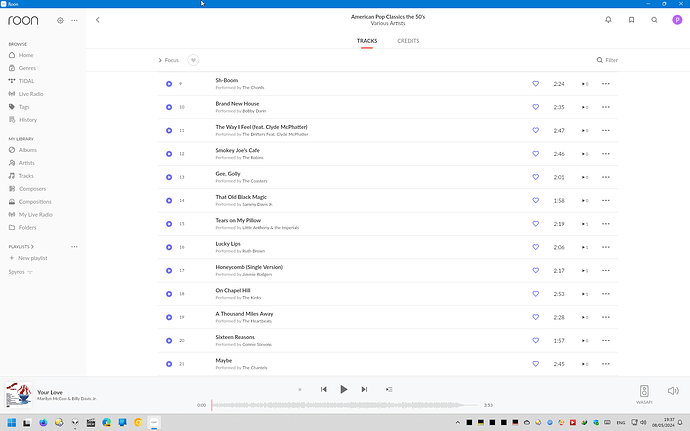Image resolution: width=690 pixels, height=431 pixels.
Task: Open more options for Smokey Joe's Cafe
Action: click(606, 154)
